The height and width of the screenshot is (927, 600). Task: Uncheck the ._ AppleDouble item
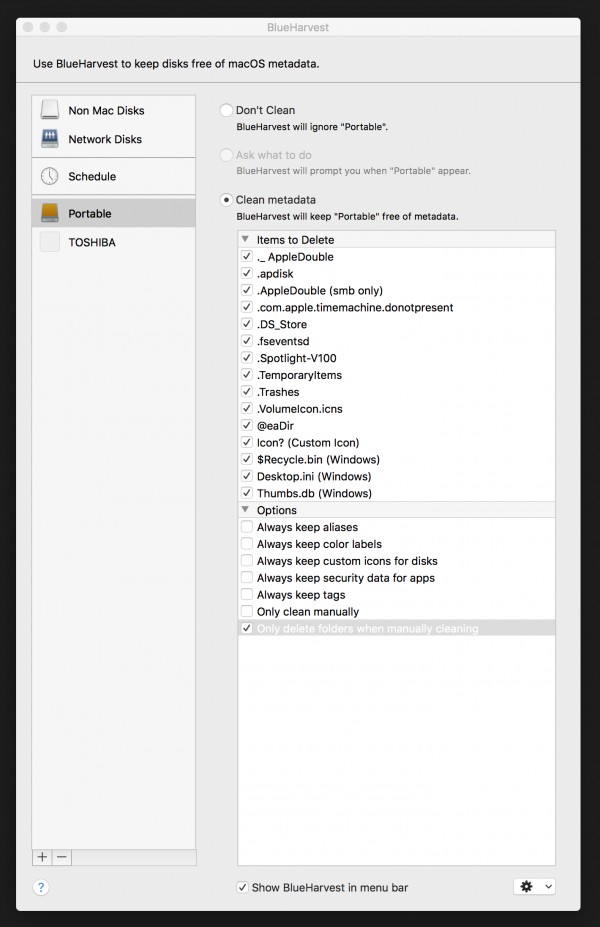click(247, 257)
